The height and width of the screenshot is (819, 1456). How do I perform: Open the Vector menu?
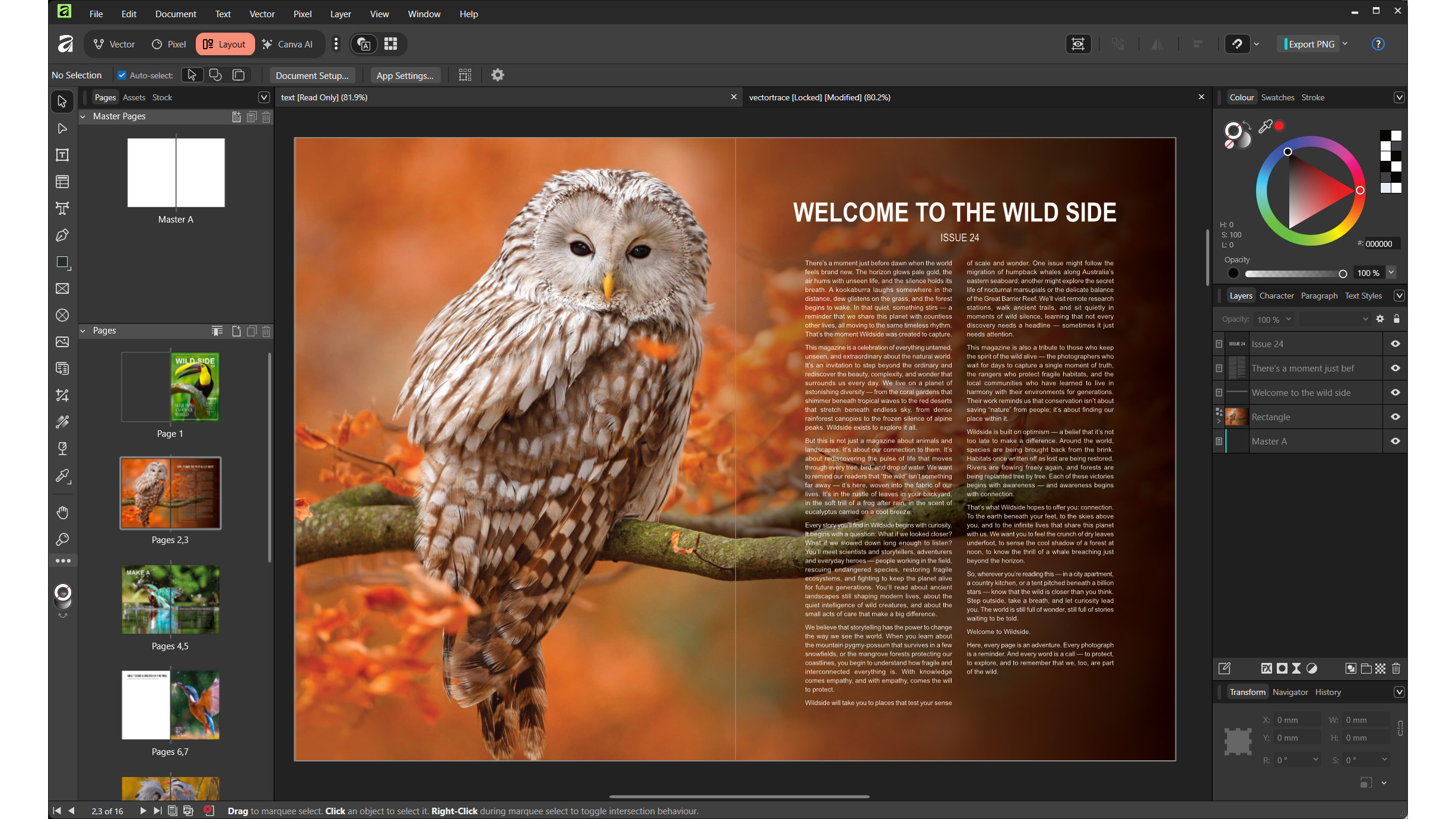point(262,14)
